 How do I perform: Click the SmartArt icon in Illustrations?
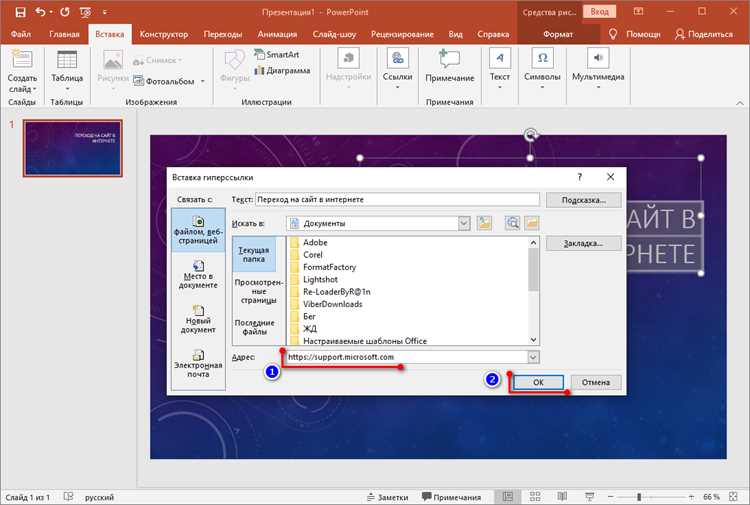pos(259,55)
